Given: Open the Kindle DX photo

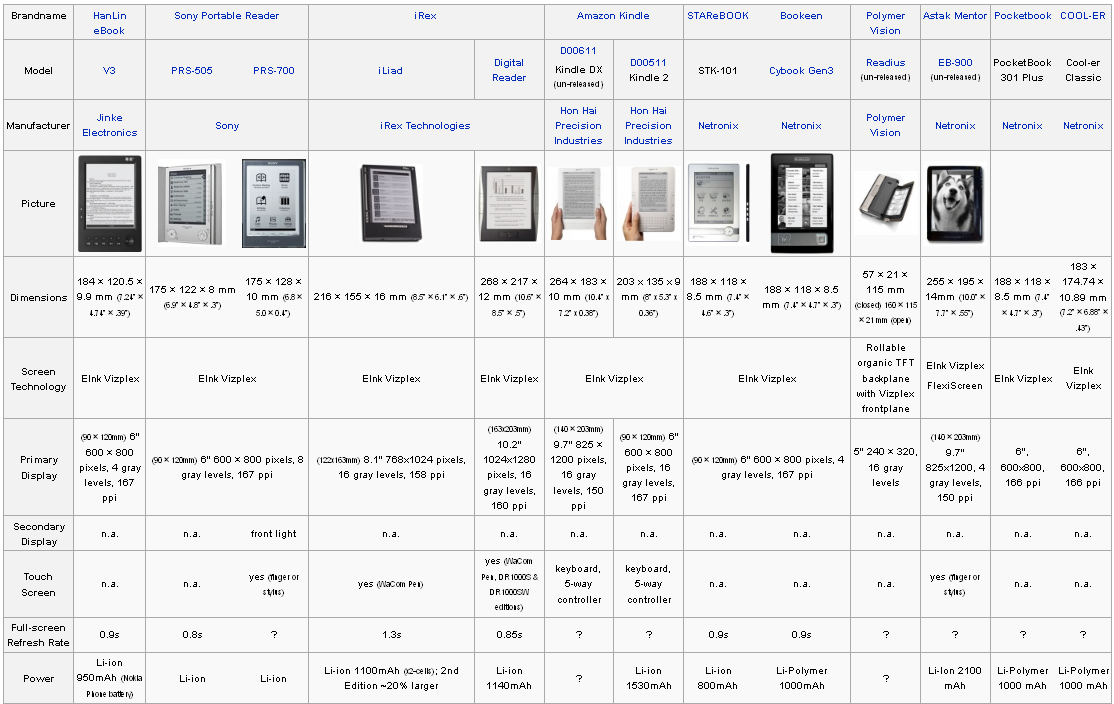Looking at the screenshot, I should pos(579,204).
